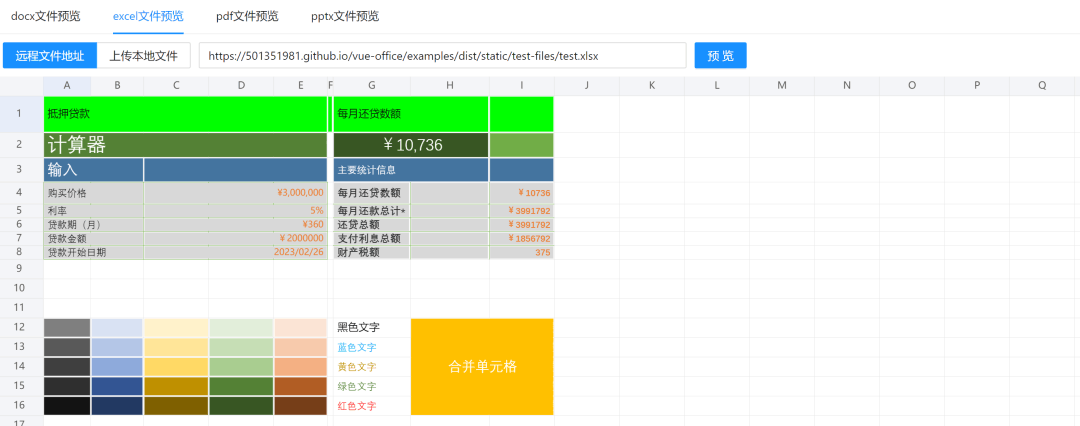Click the 财产税额 label cell
The width and height of the screenshot is (1080, 426).
[x=372, y=252]
